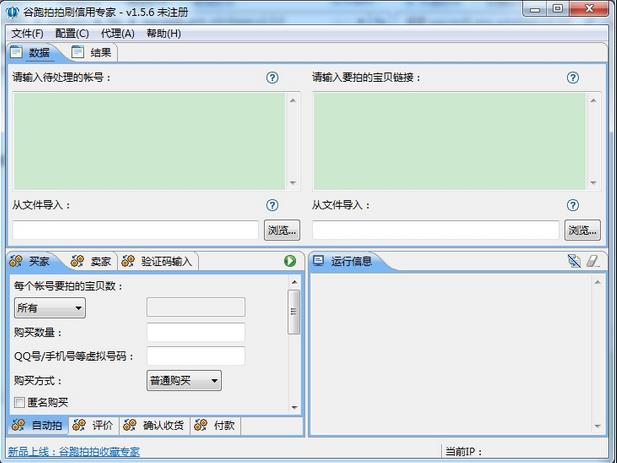Click the down arrow of accounts text area scrollbar
The image size is (617, 463).
292,183
